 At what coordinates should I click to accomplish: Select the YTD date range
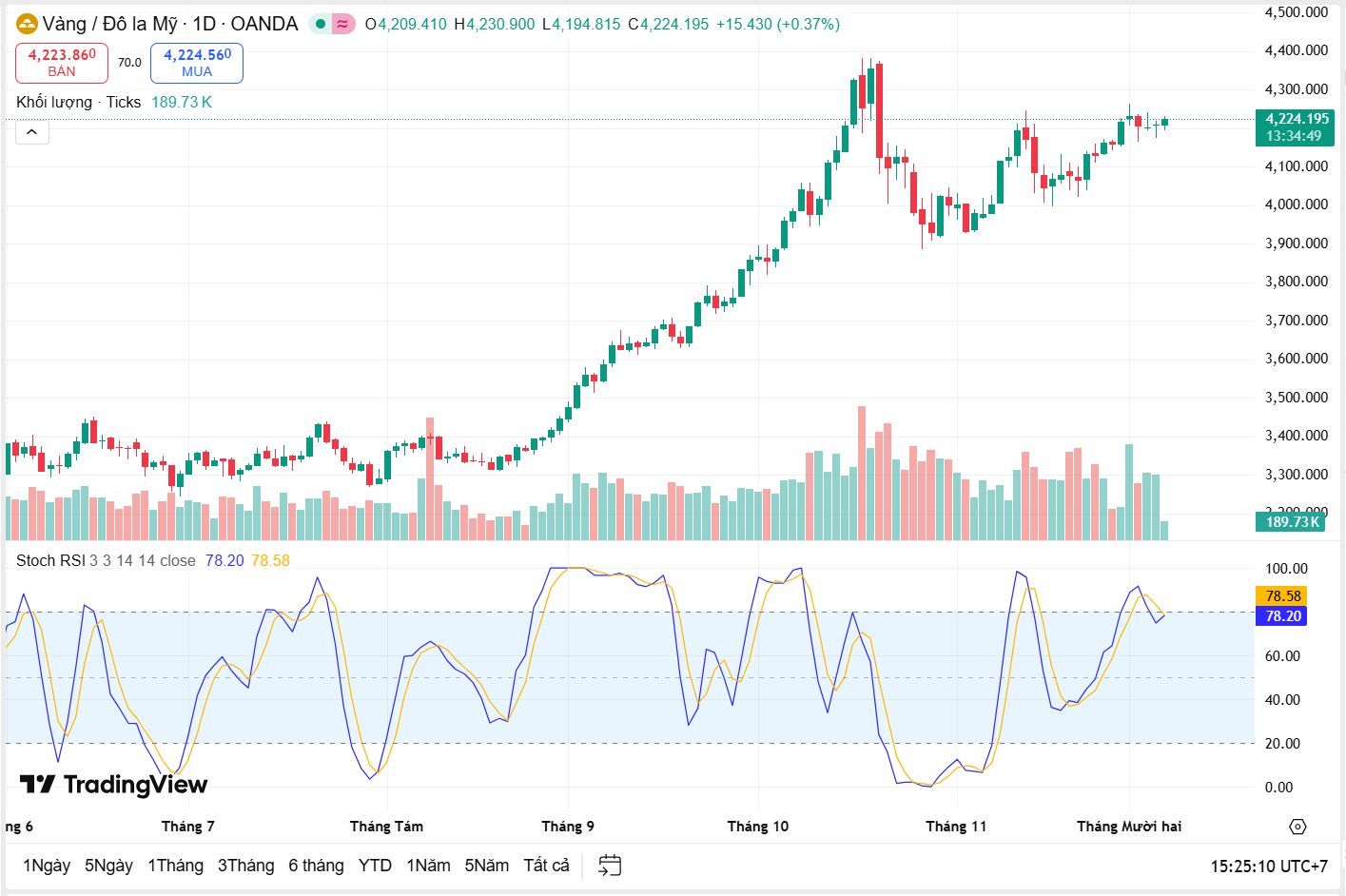[x=375, y=865]
